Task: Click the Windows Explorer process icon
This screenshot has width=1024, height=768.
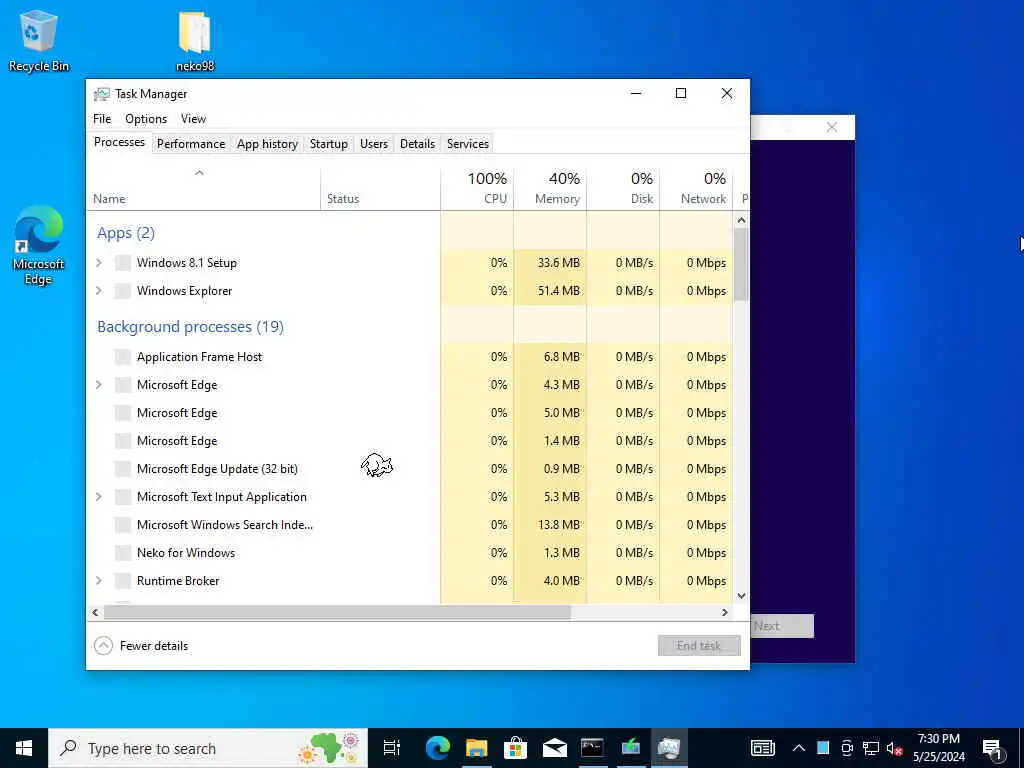Action: 123,291
